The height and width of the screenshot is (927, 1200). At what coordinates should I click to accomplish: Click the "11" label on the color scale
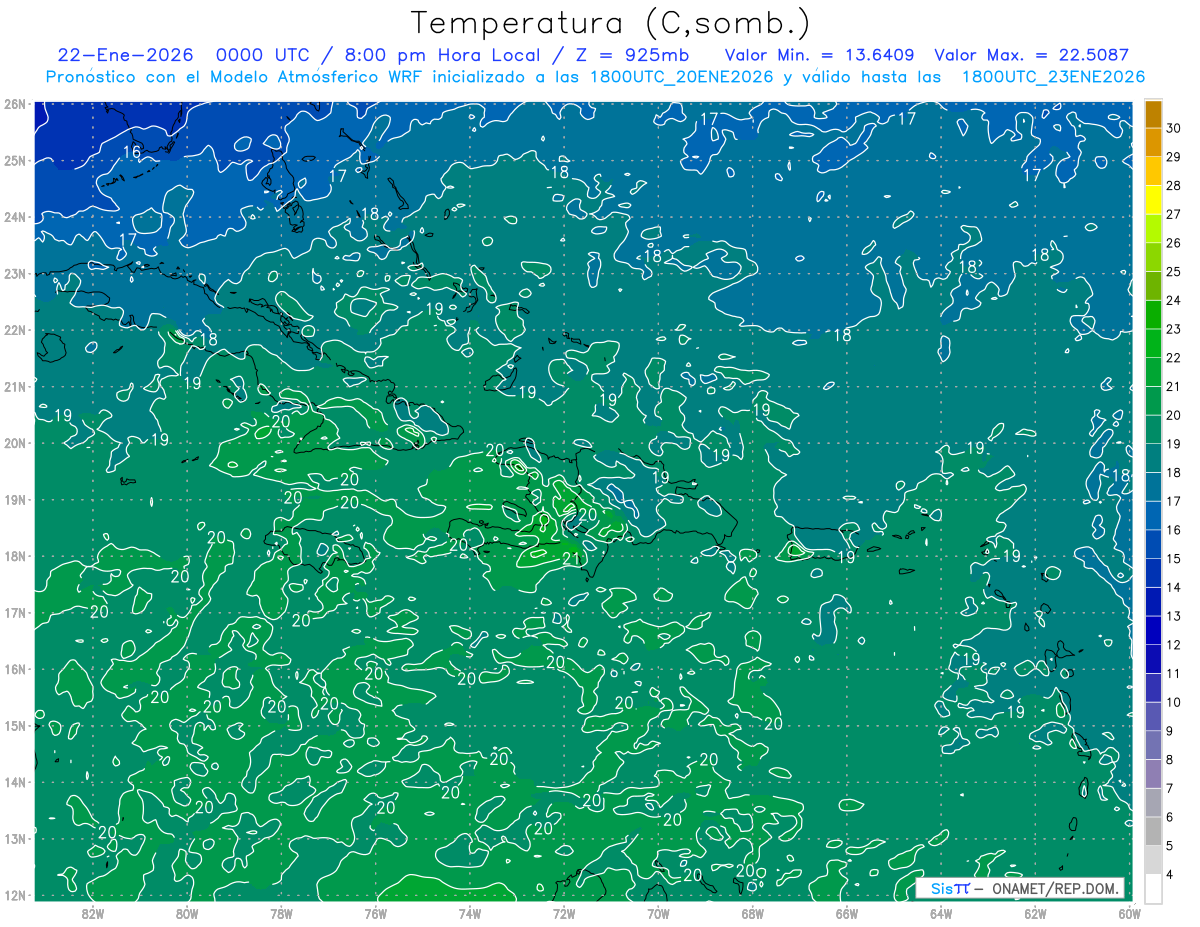tap(1173, 674)
